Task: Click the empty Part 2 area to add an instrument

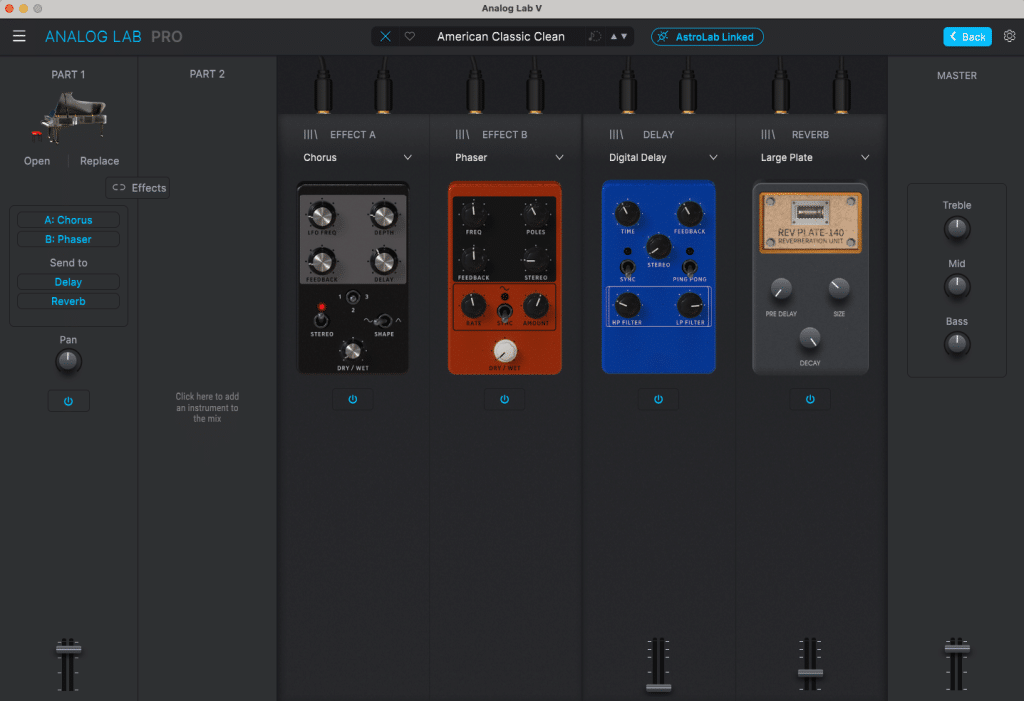Action: 207,407
